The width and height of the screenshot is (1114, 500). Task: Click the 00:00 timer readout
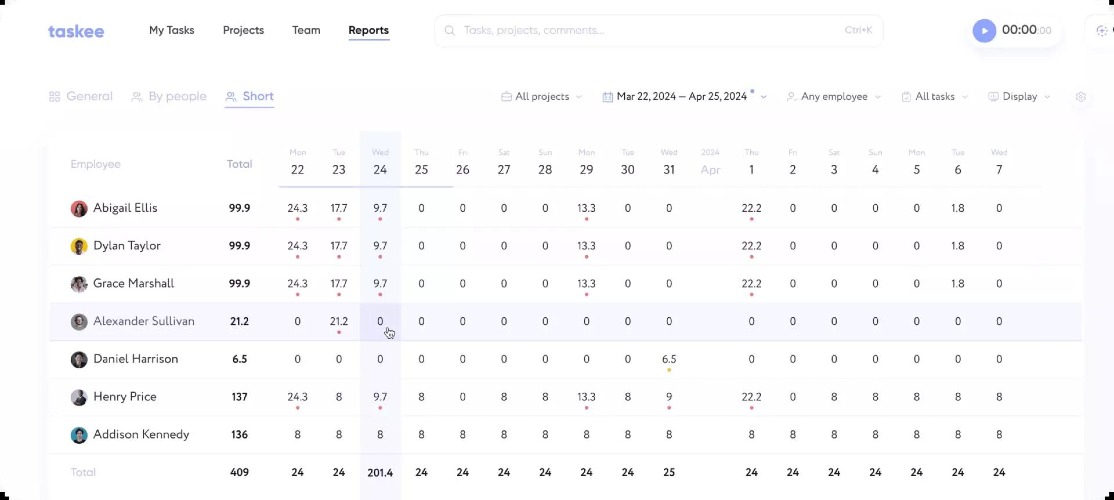(x=1026, y=31)
